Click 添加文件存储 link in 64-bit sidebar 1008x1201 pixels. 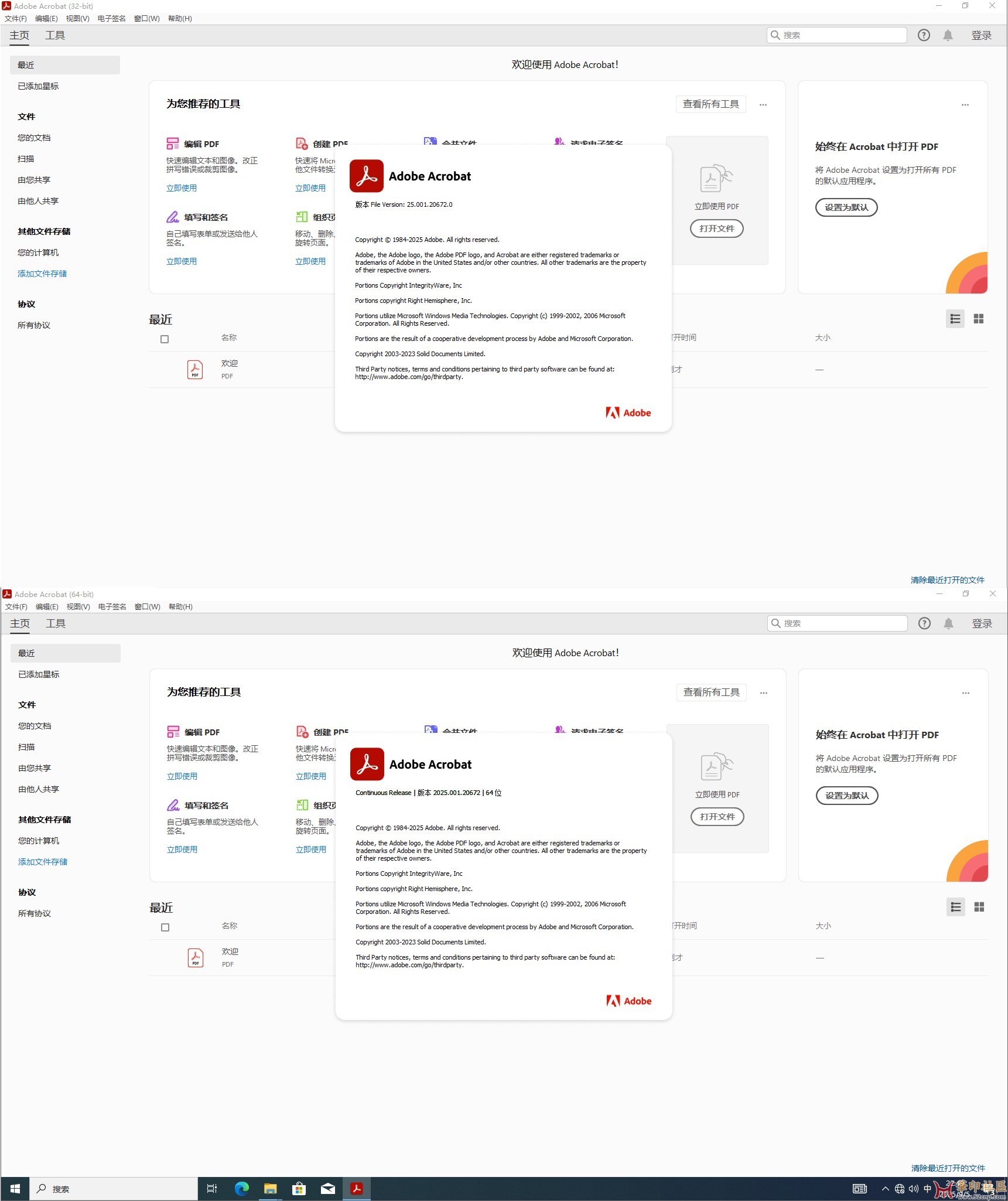tap(43, 862)
